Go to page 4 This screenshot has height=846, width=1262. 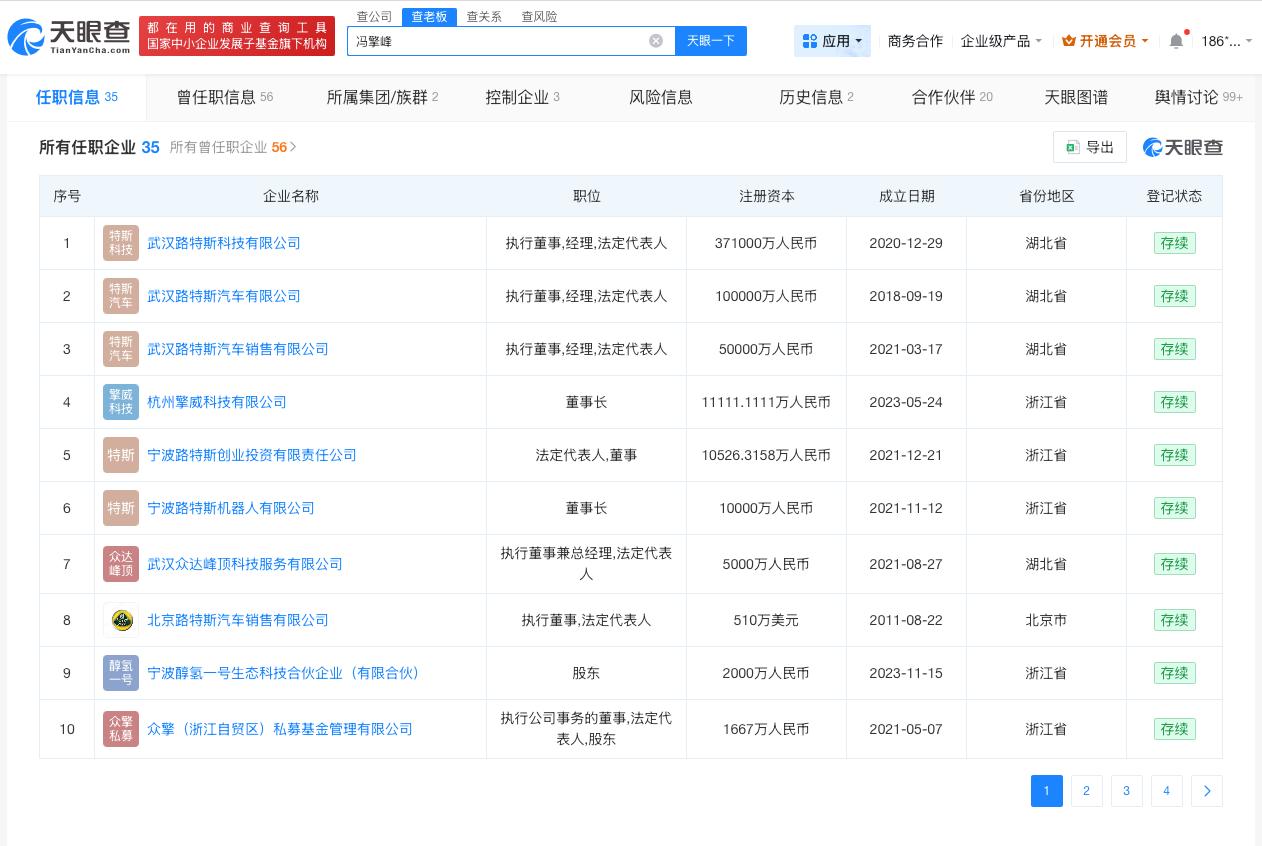pos(1167,791)
